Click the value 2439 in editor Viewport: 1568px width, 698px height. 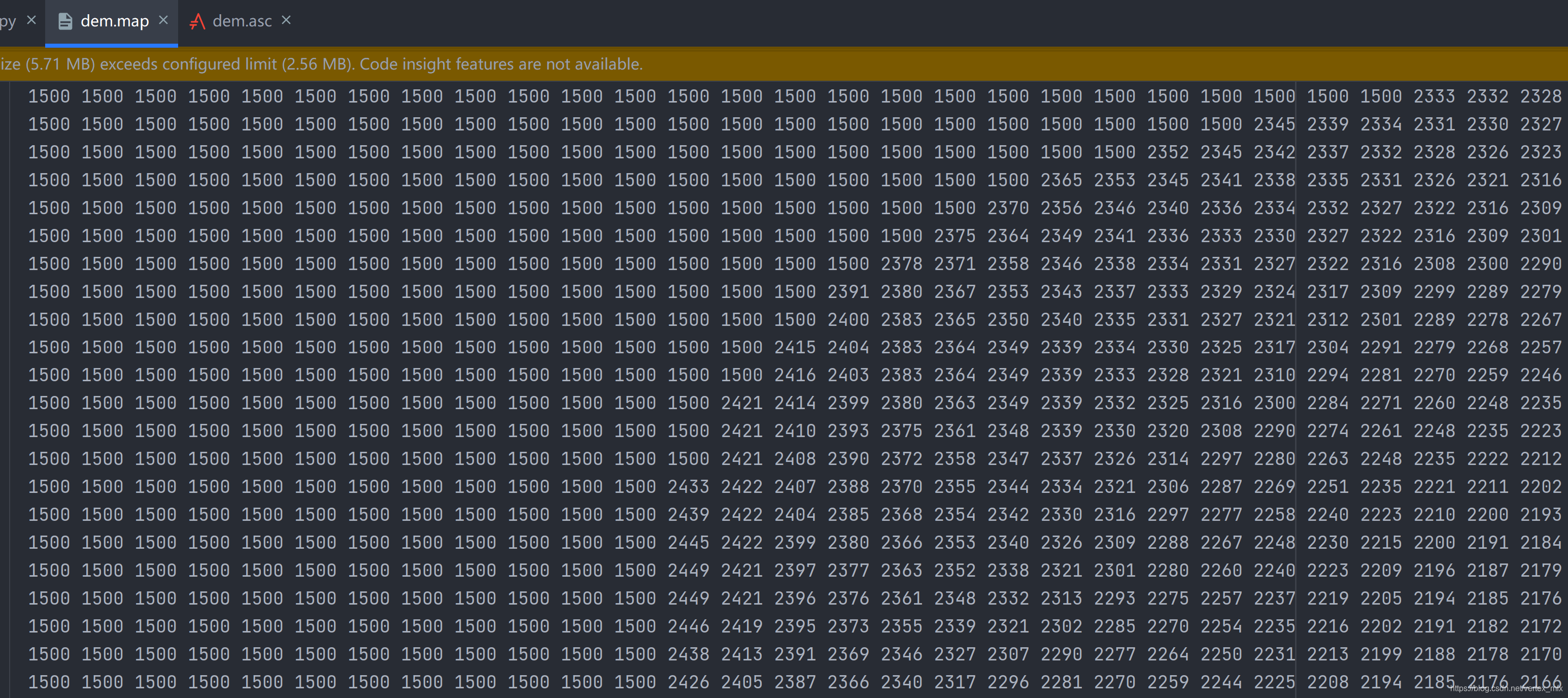688,515
